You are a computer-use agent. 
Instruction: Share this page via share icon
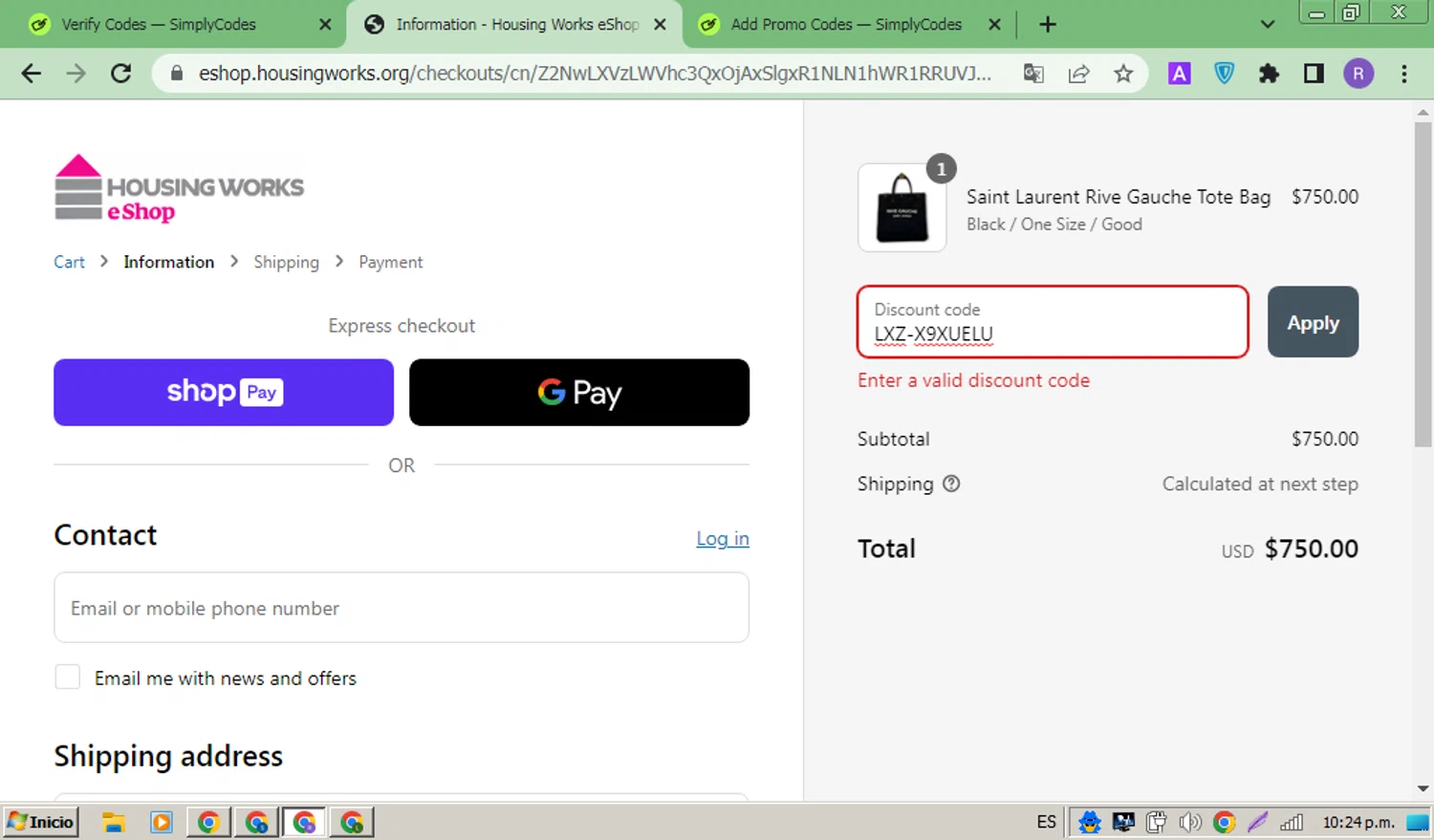tap(1078, 74)
